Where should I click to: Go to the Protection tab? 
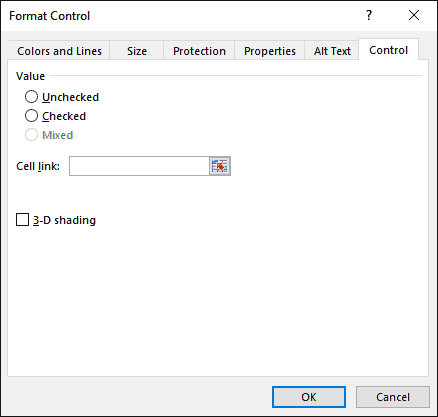coord(199,51)
